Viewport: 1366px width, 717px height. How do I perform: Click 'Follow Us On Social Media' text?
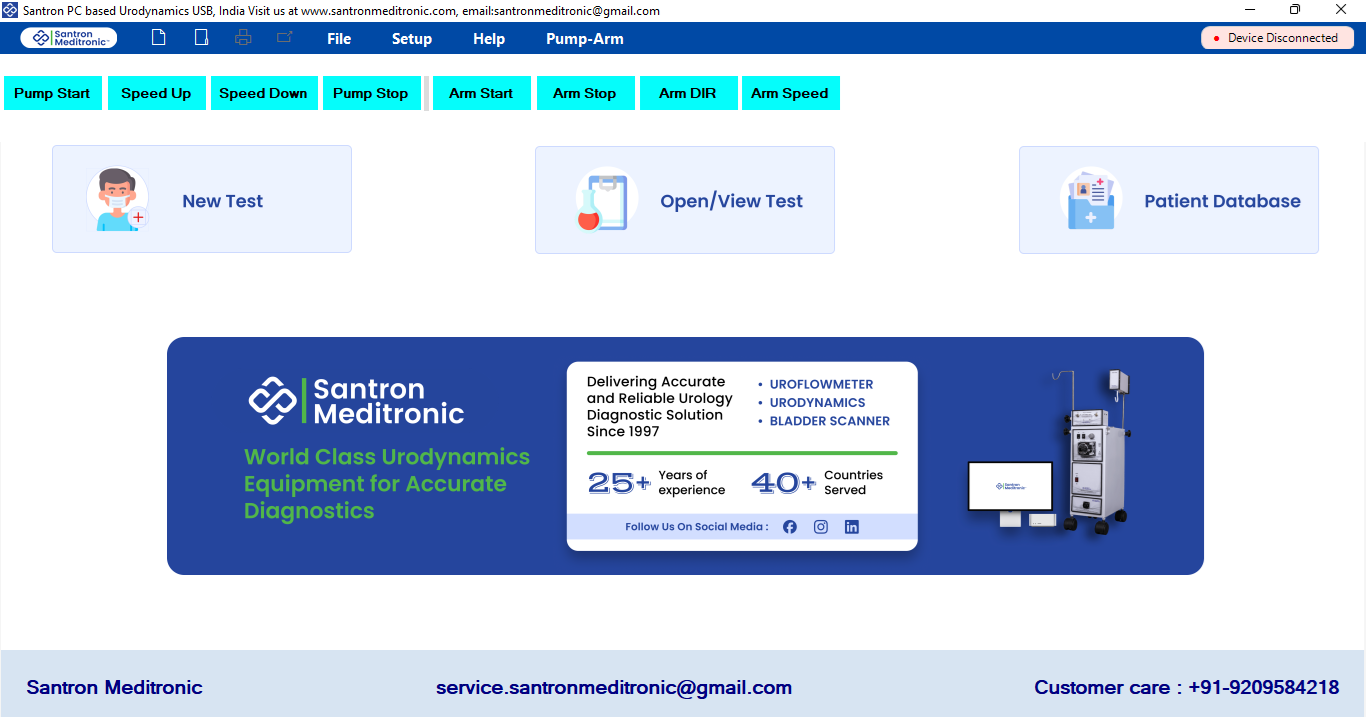697,527
